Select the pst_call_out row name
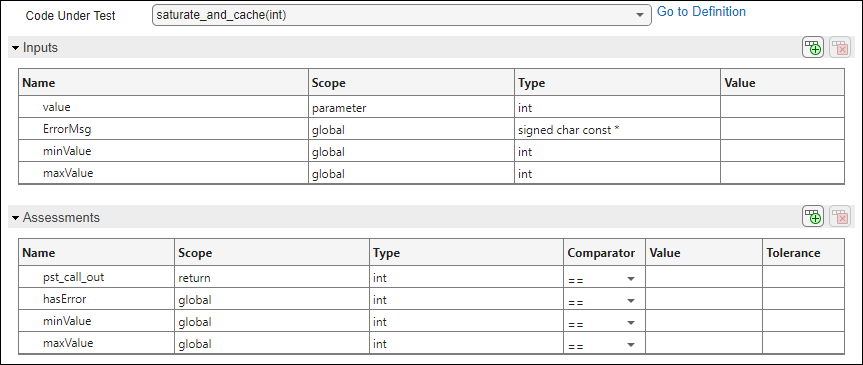The height and width of the screenshot is (365, 863). click(x=73, y=277)
